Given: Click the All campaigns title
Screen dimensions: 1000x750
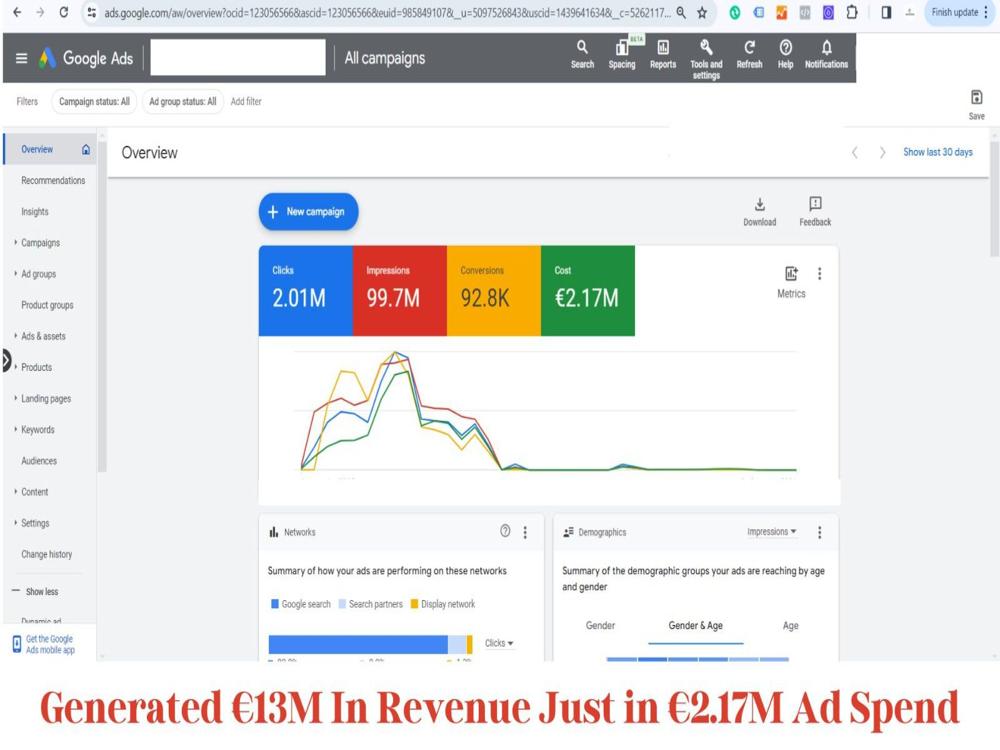Looking at the screenshot, I should (x=385, y=58).
